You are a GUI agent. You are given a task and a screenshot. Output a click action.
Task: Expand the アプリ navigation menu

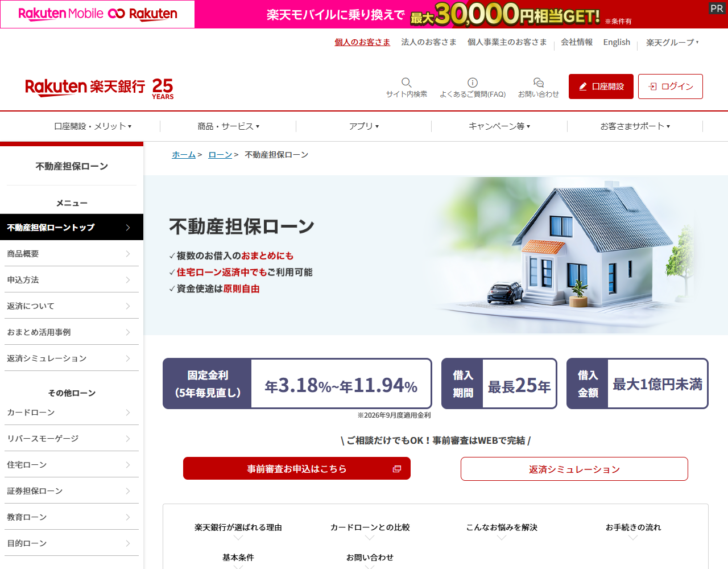click(x=364, y=126)
